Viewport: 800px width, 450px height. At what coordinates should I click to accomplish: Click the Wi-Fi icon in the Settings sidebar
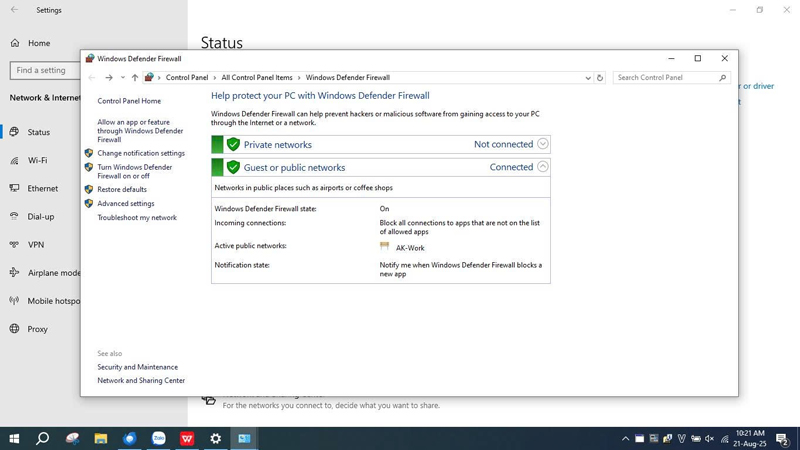[14, 160]
